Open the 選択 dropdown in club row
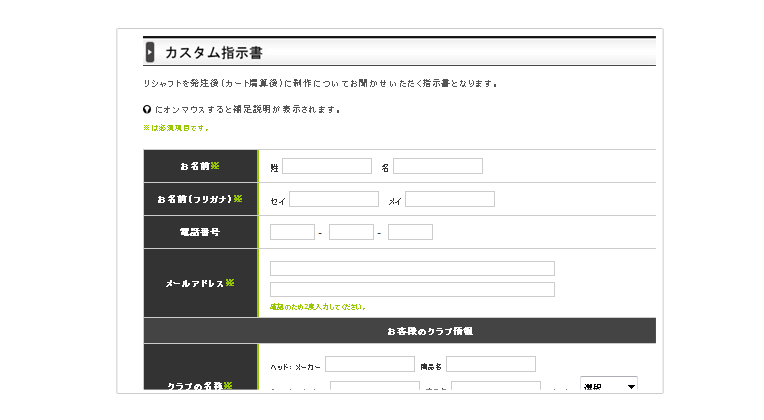This screenshot has height=420, width=764. 609,383
